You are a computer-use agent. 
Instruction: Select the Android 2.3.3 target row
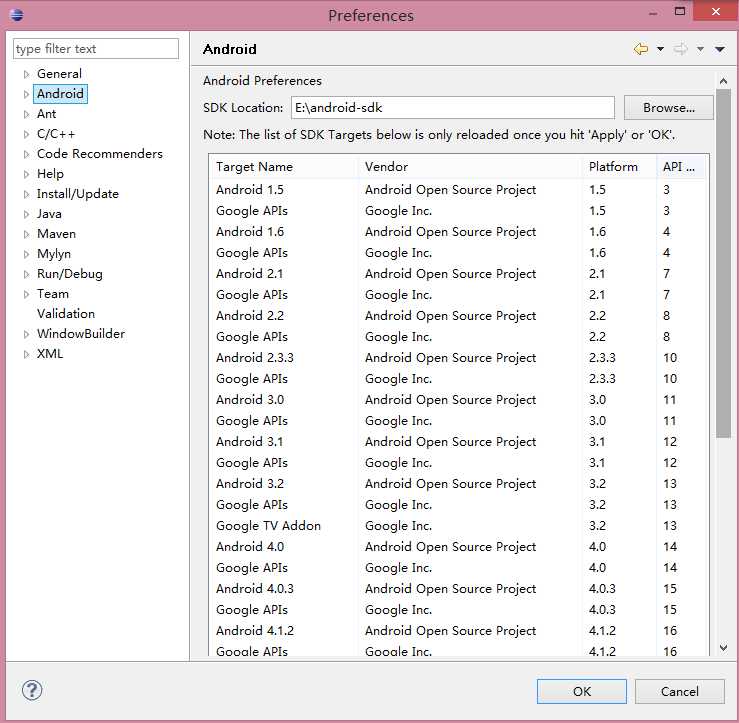(458, 358)
